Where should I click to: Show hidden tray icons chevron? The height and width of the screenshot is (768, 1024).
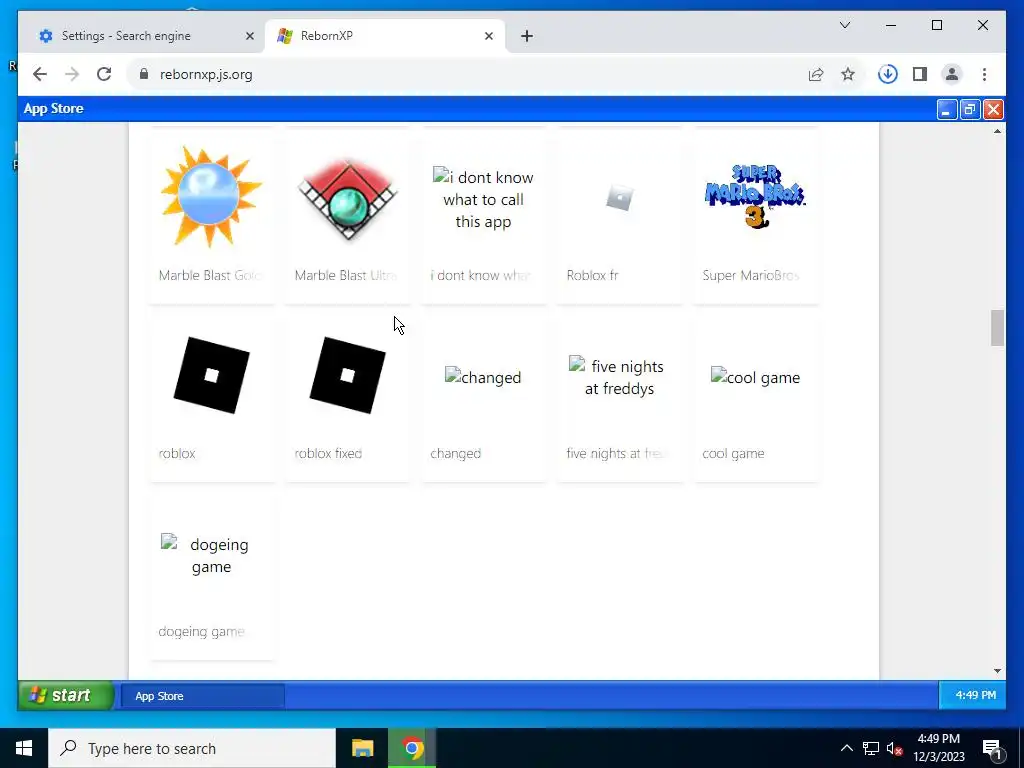pyautogui.click(x=846, y=748)
